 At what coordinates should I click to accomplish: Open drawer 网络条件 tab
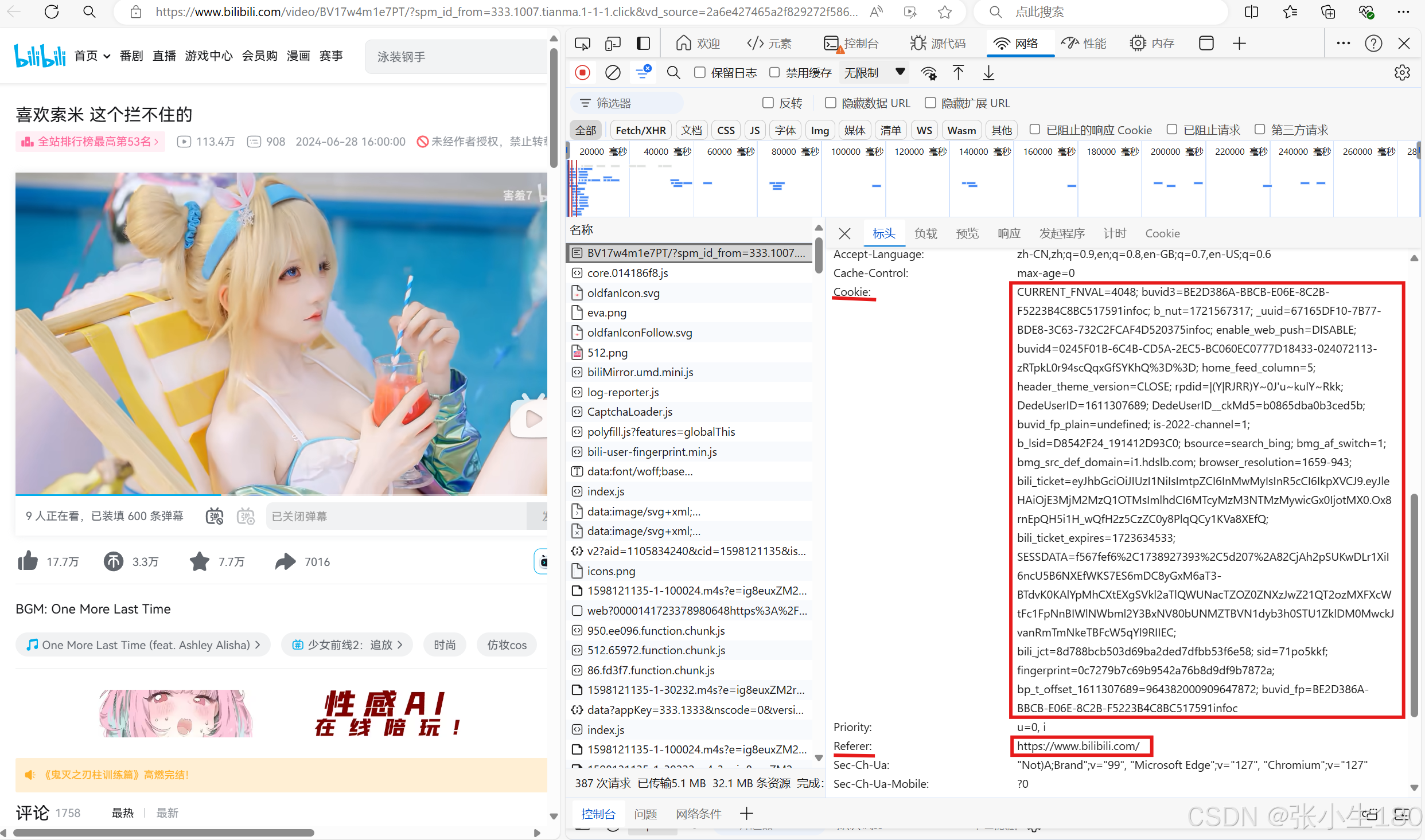(699, 814)
